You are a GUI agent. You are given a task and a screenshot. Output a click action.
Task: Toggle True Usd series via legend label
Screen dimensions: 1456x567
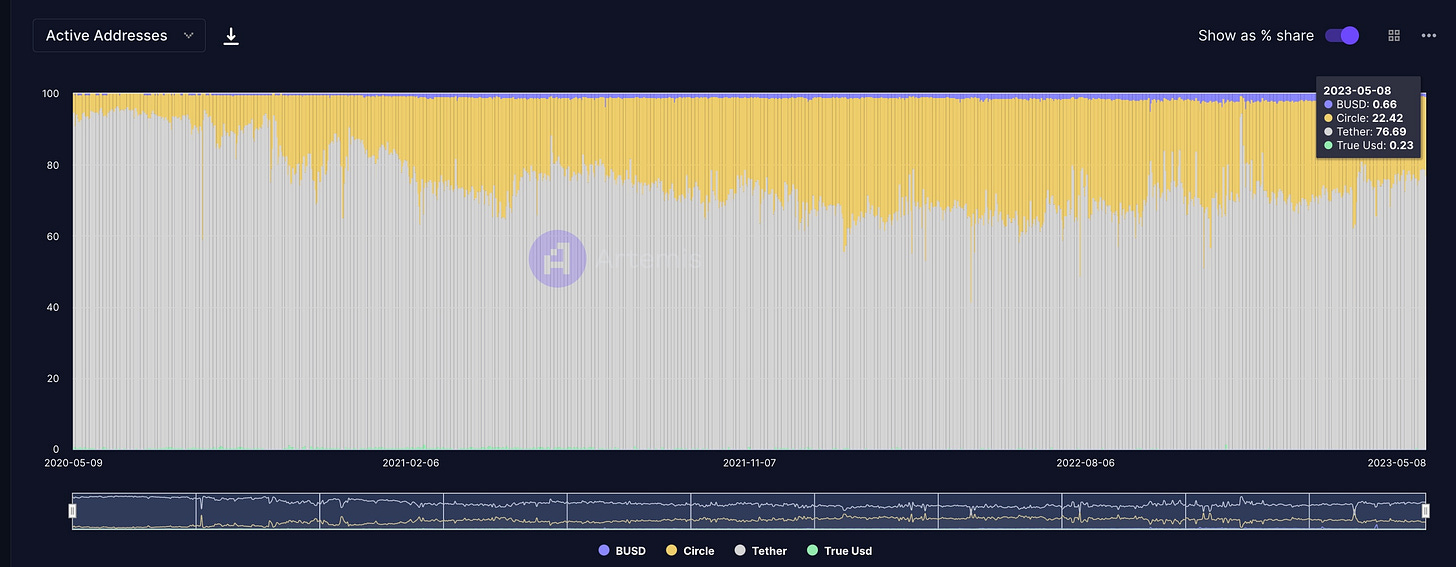848,551
